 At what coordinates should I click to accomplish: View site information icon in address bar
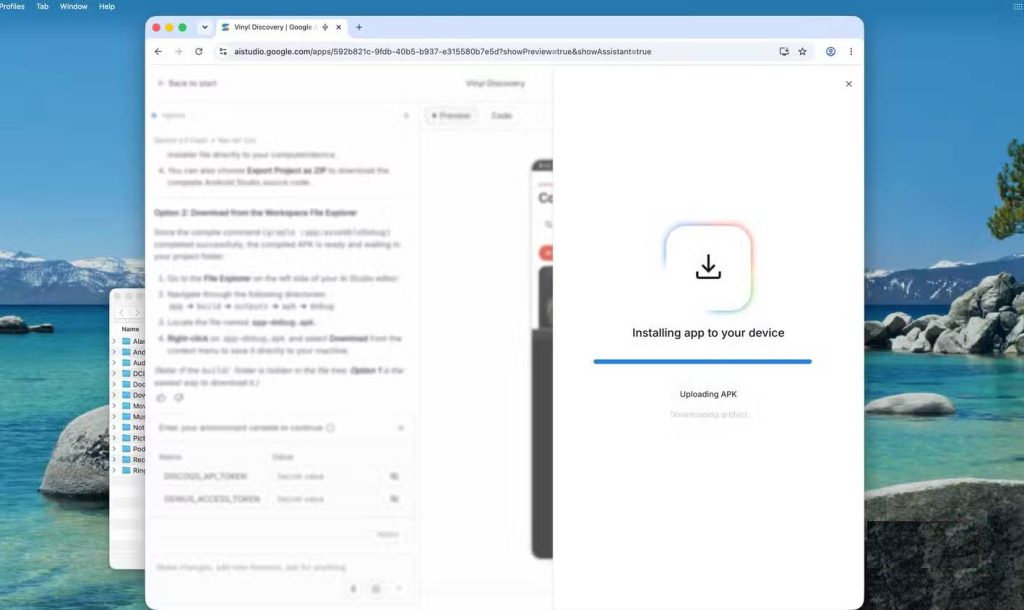pyautogui.click(x=223, y=52)
